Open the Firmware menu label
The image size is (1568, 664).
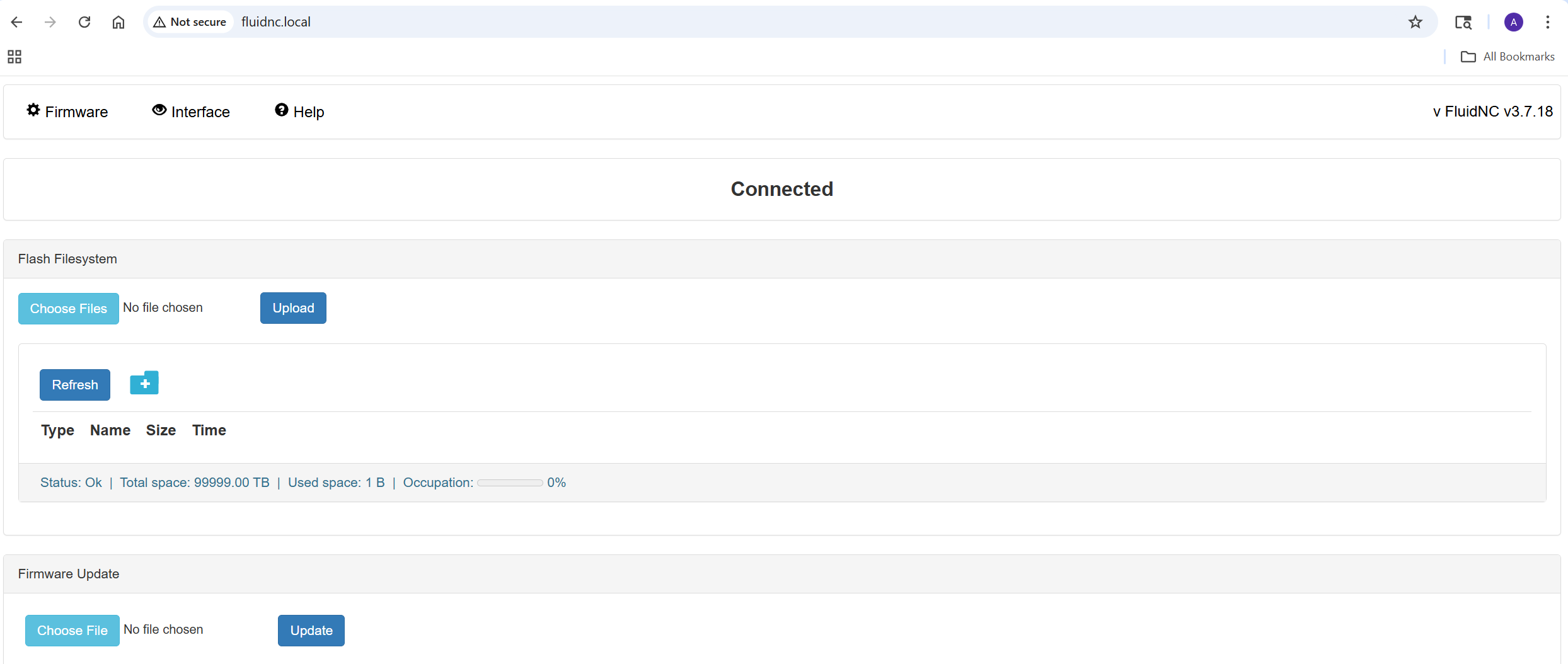pos(76,112)
